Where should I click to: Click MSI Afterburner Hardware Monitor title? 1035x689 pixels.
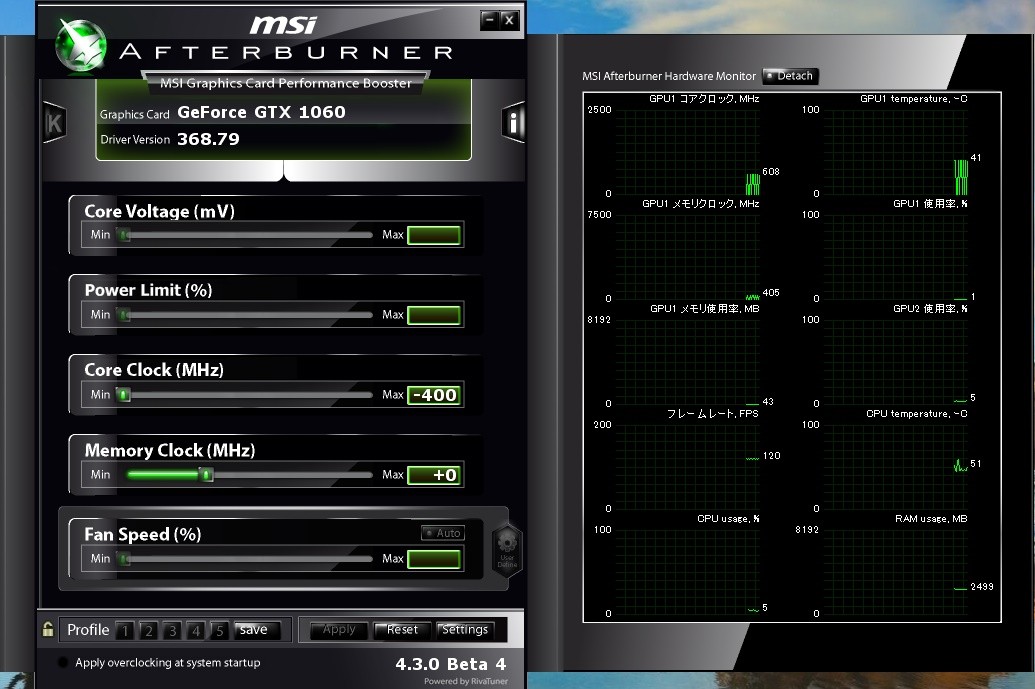pyautogui.click(x=669, y=77)
